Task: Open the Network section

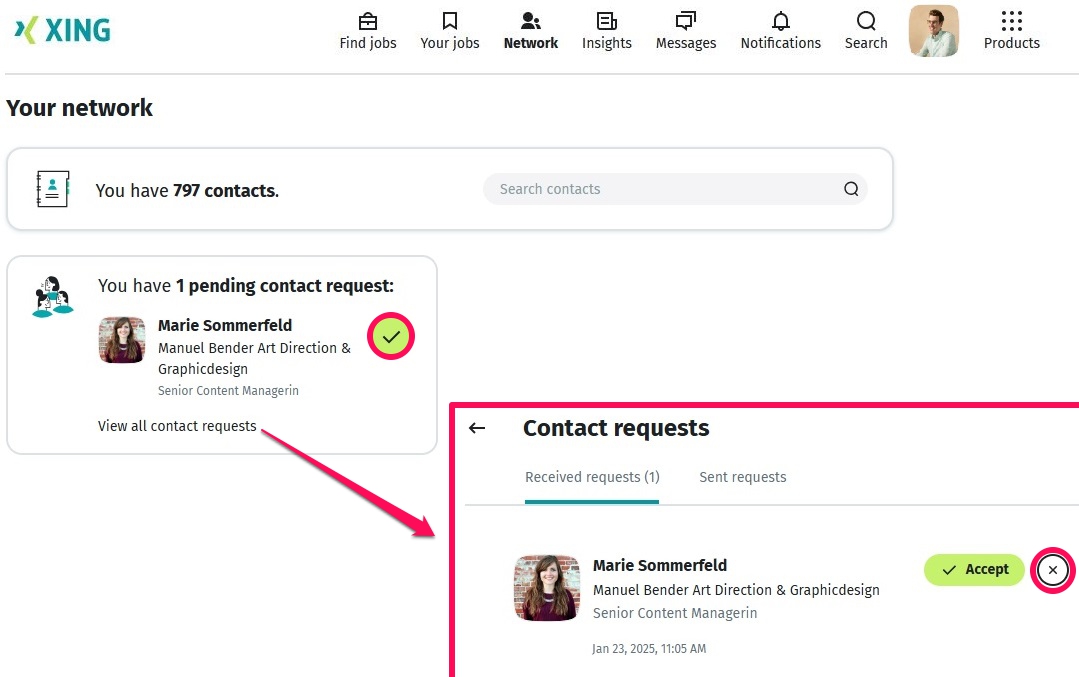Action: pos(530,30)
